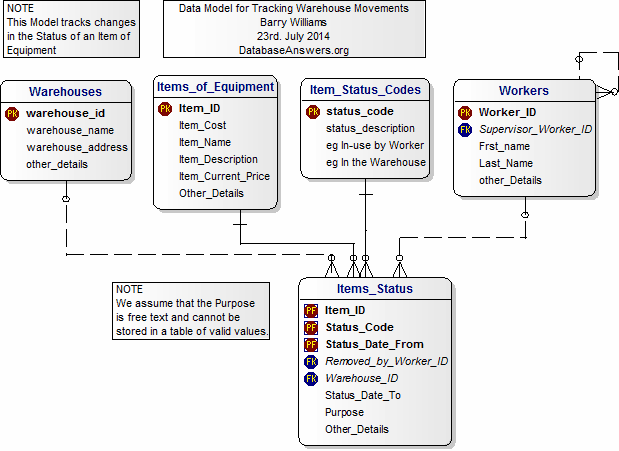Select the Warehouses table title

pos(66,92)
